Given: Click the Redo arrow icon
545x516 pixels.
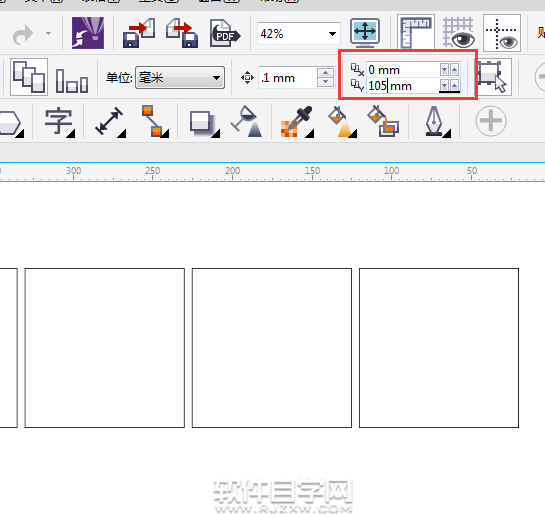Looking at the screenshot, I should [23, 34].
